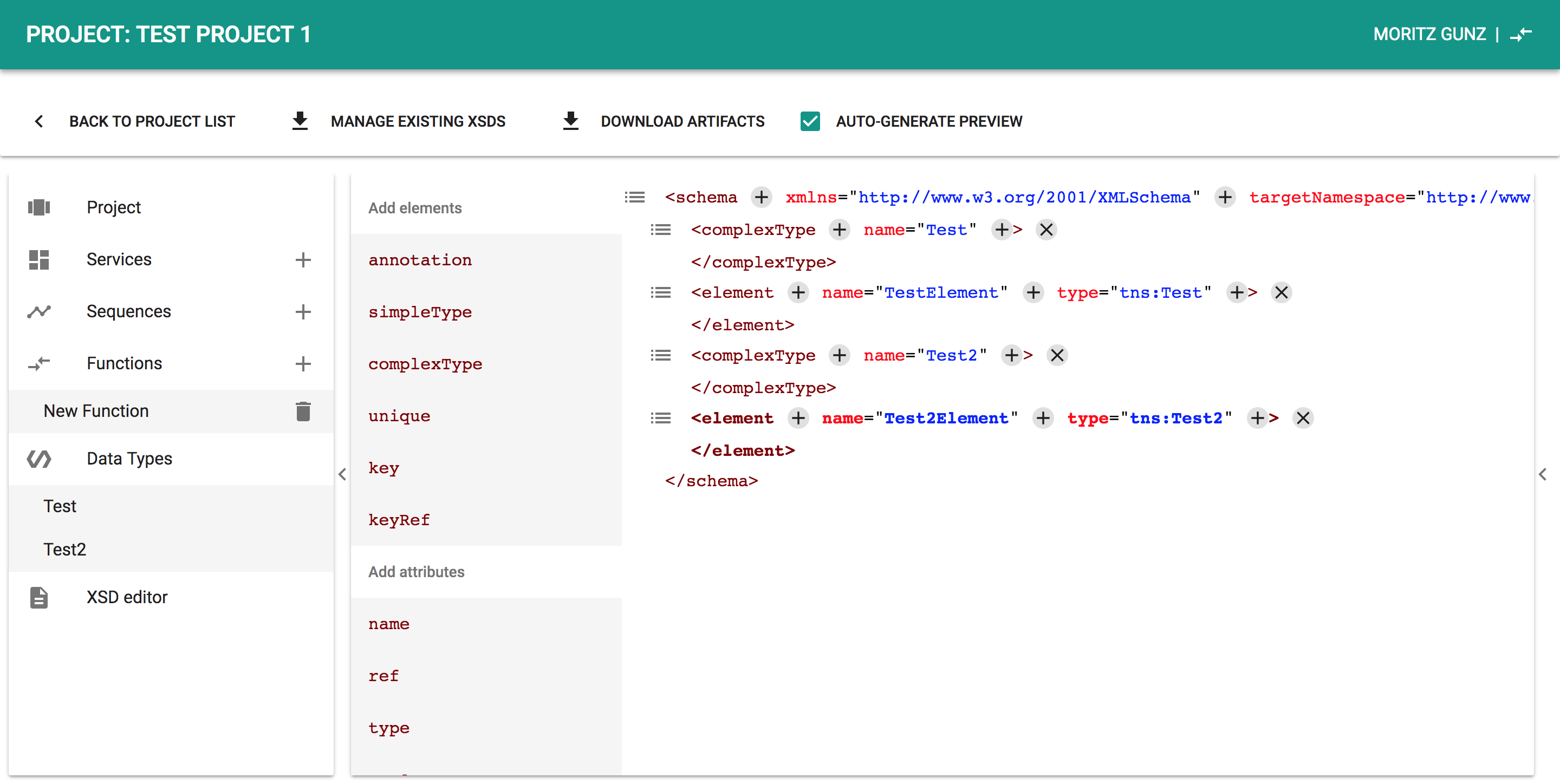Viewport: 1560px width, 784px height.
Task: Remove TestElement with X button
Action: click(1281, 293)
